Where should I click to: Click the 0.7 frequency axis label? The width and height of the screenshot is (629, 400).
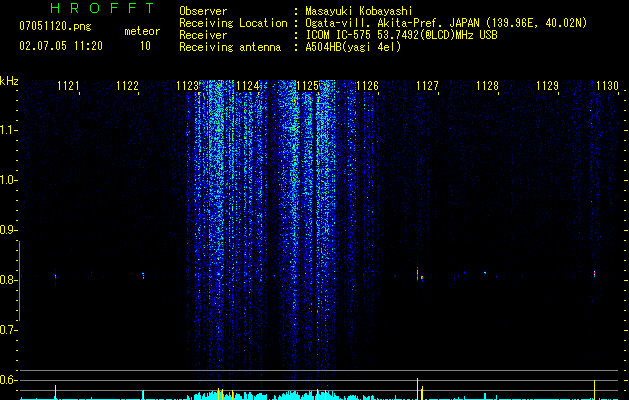coord(8,330)
